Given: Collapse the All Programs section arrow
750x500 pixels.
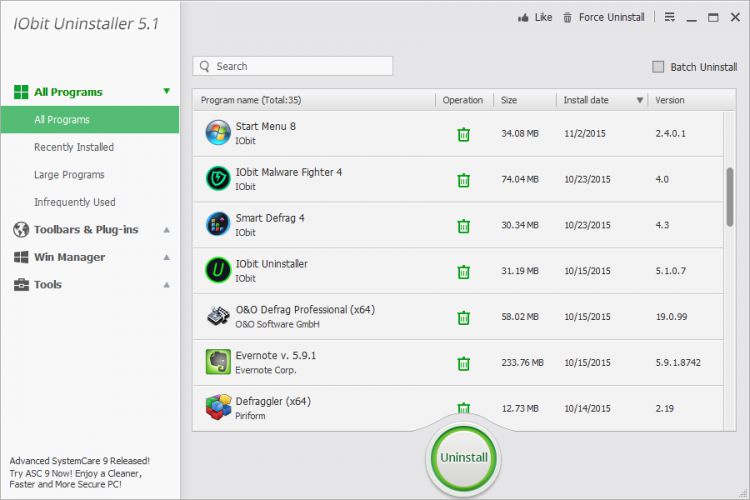Looking at the screenshot, I should tap(166, 91).
